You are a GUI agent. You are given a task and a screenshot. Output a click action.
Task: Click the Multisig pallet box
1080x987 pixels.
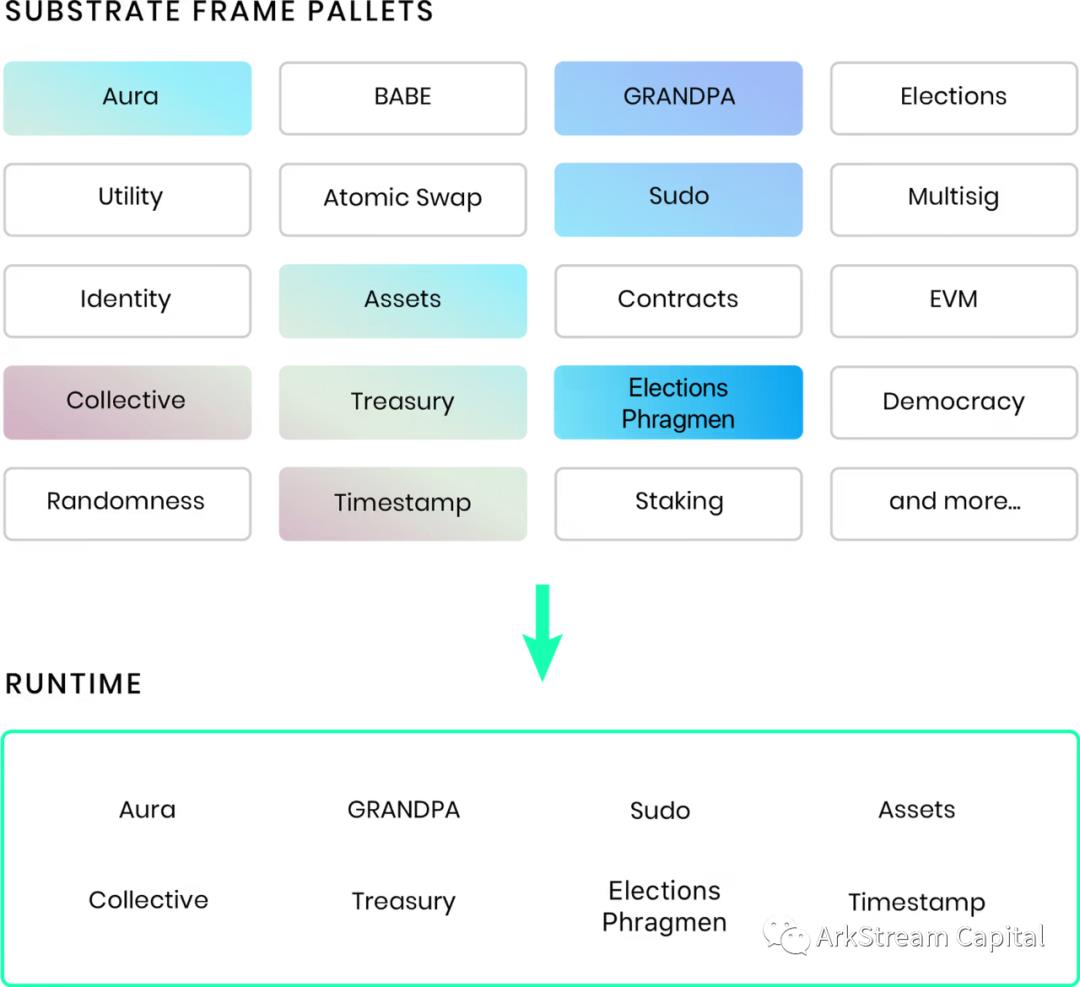tap(953, 199)
